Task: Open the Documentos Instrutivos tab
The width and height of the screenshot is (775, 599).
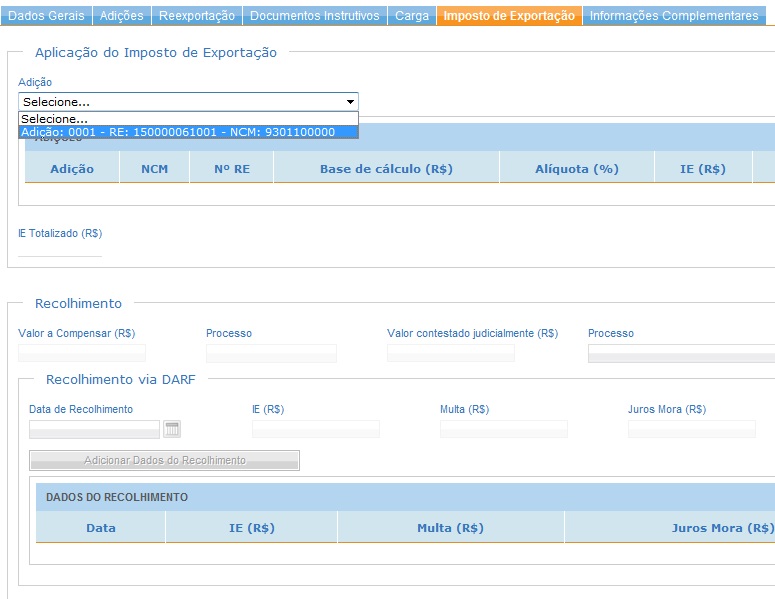Action: 314,16
